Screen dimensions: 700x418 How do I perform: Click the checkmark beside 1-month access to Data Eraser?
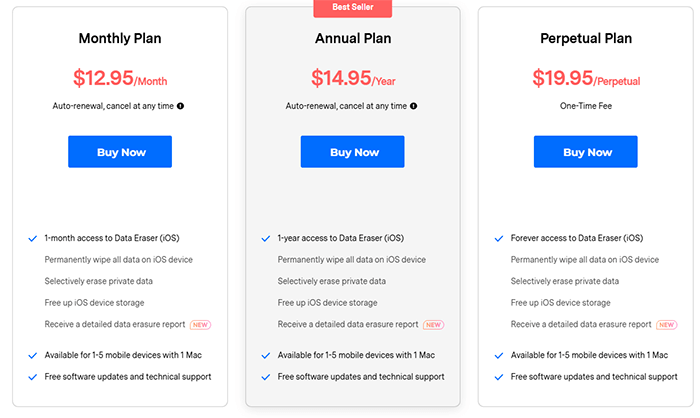coord(33,238)
